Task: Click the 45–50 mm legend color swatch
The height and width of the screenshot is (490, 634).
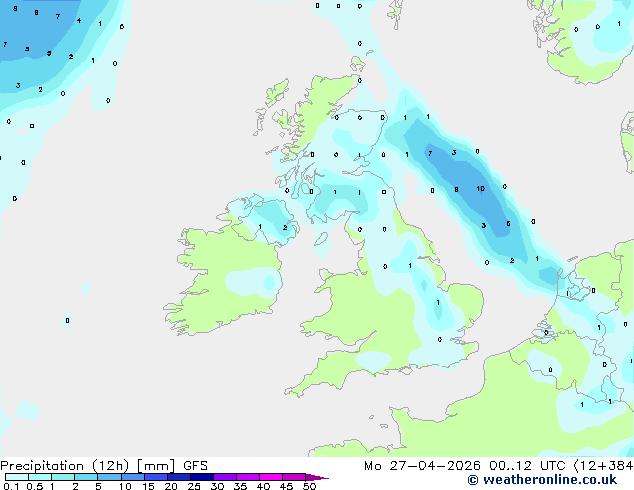Action: coord(294,477)
